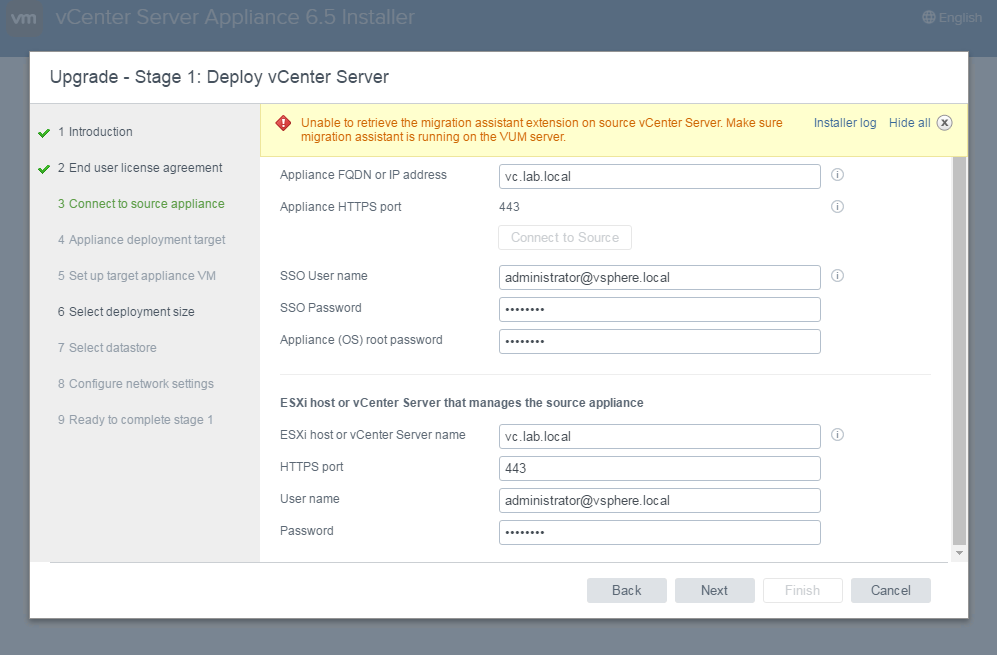The width and height of the screenshot is (997, 655).
Task: Open the English language selector
Action: (x=951, y=17)
